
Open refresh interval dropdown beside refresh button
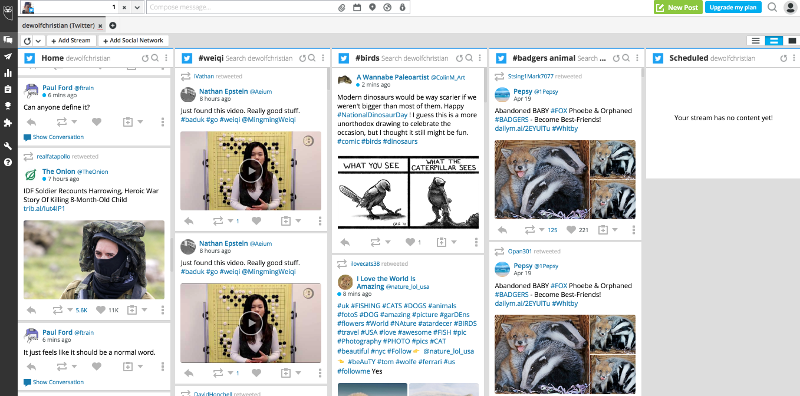pyautogui.click(x=38, y=41)
